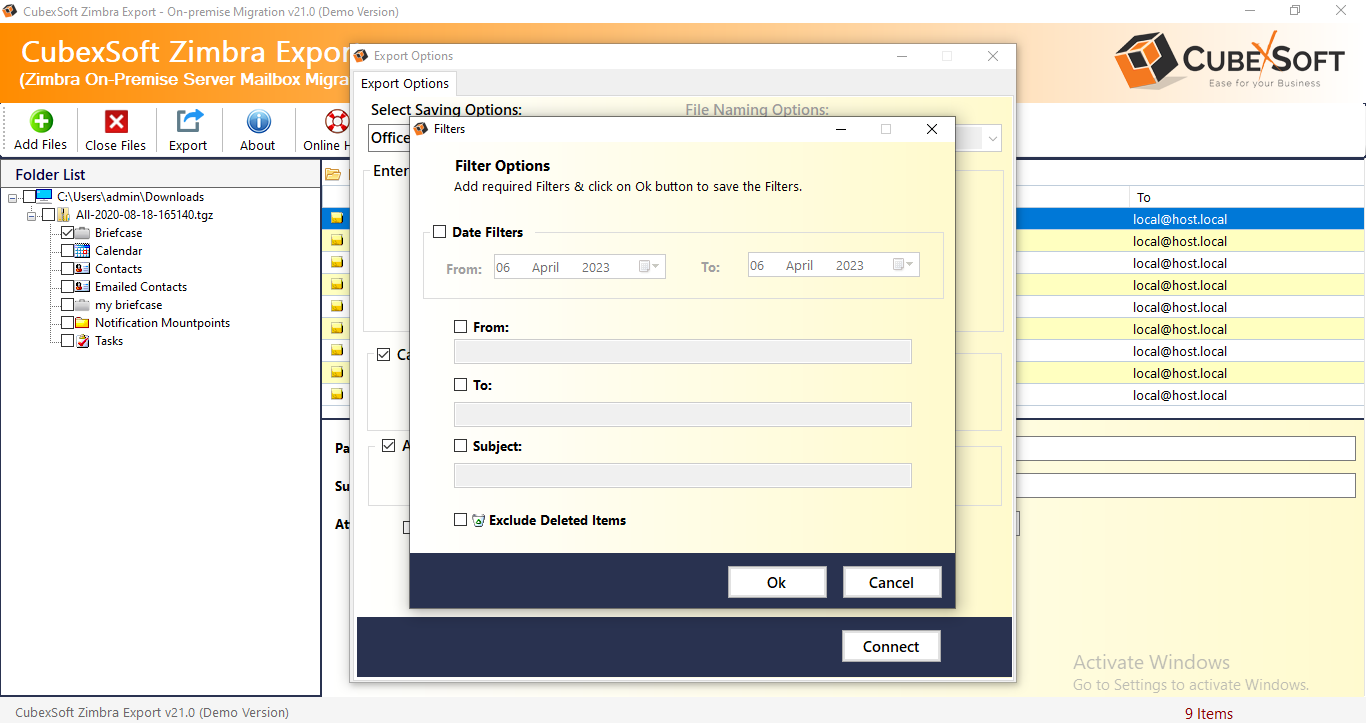Click the 9 Items status text
Screen dimensions: 1366x723
tap(1209, 713)
